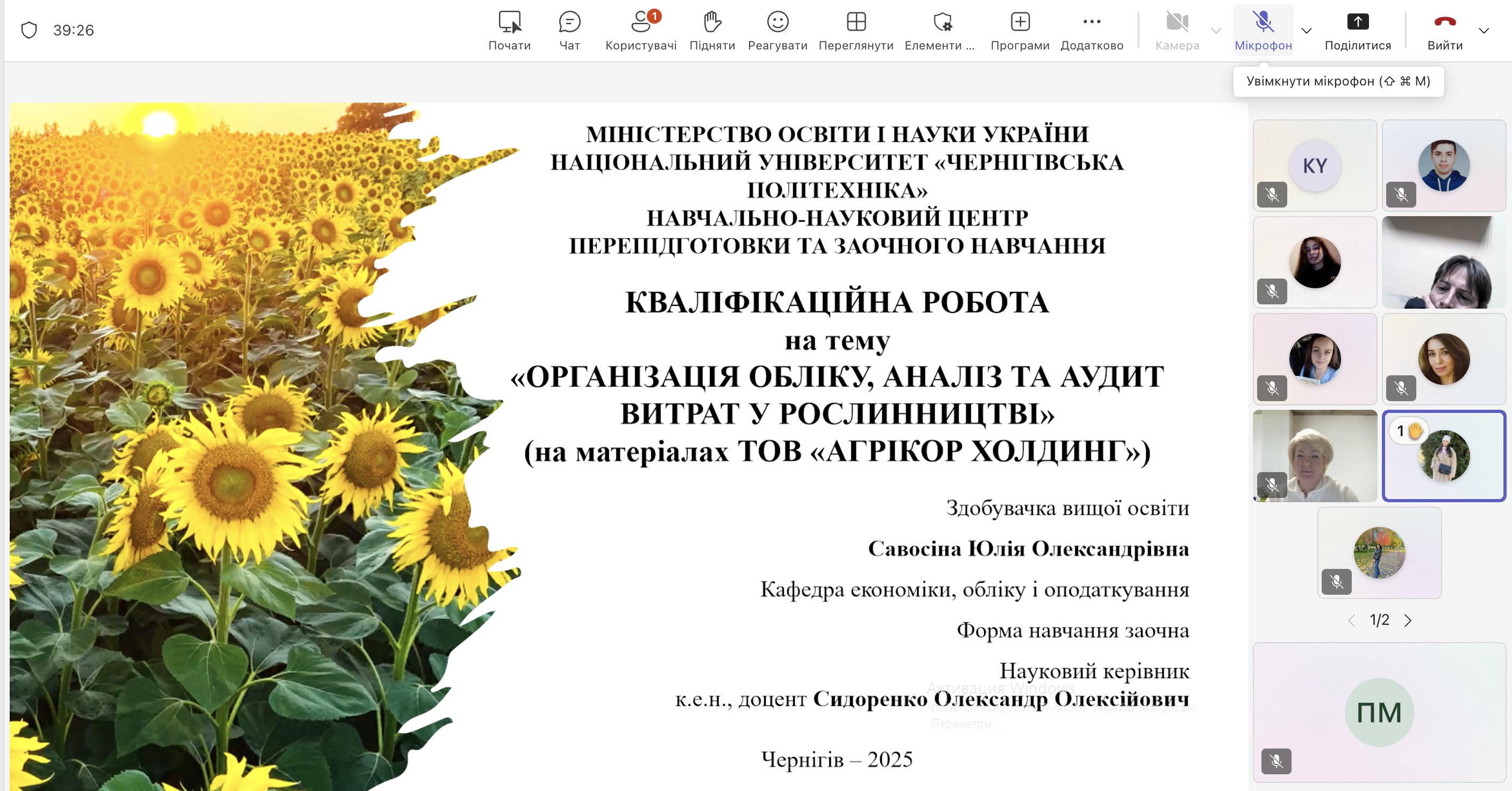
Task: Click muted mic on ПМ tile
Action: click(1276, 761)
